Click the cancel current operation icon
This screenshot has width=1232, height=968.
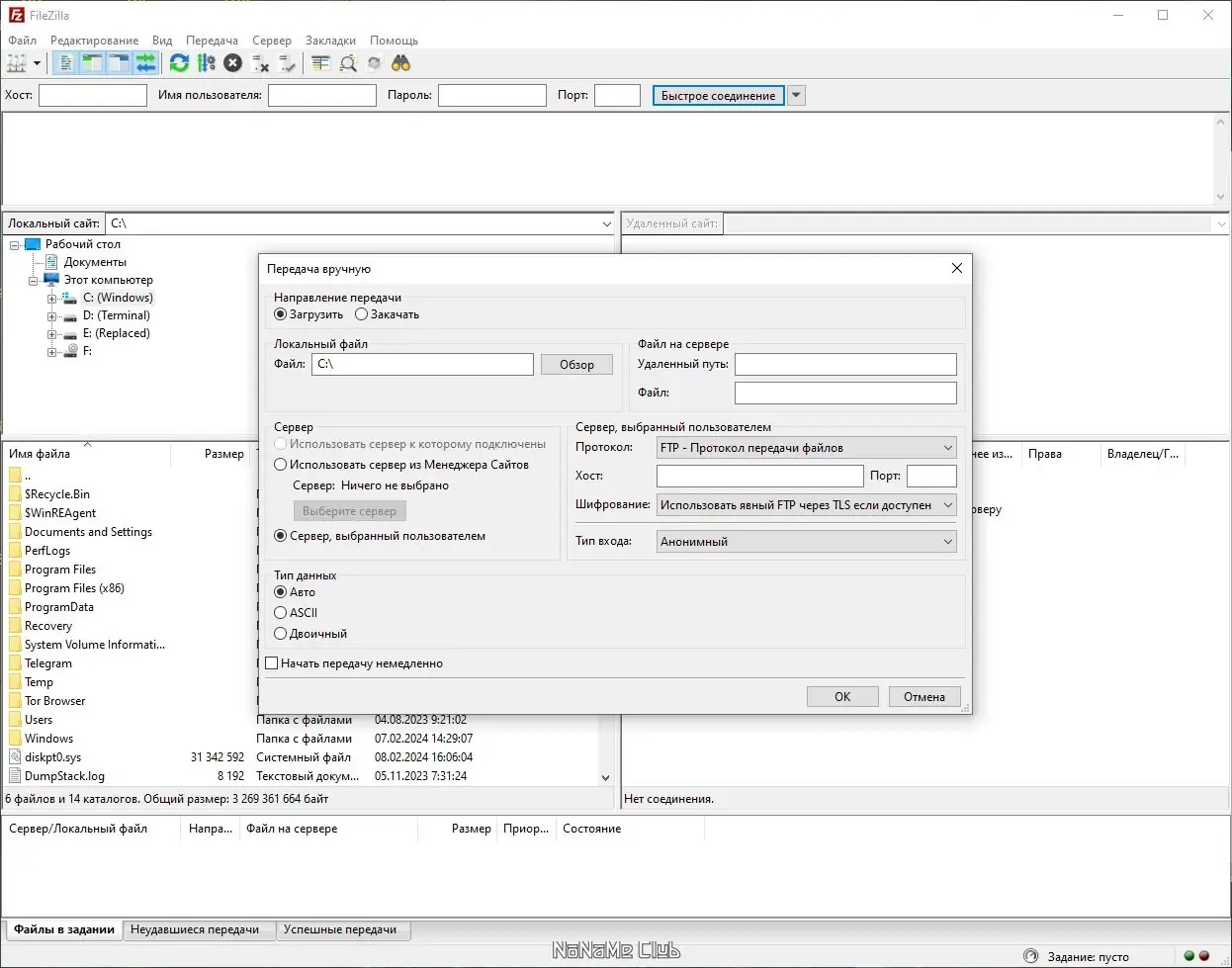pos(232,63)
